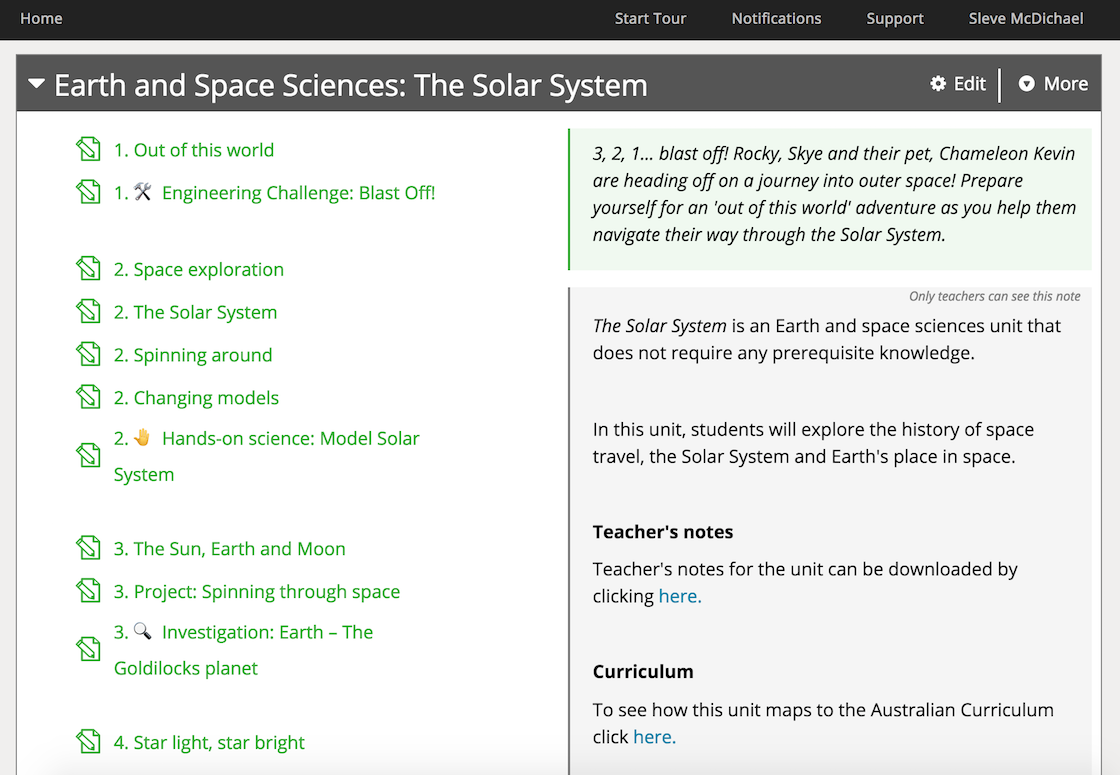Open lesson 2. Changing models
This screenshot has height=775, width=1120.
point(196,398)
